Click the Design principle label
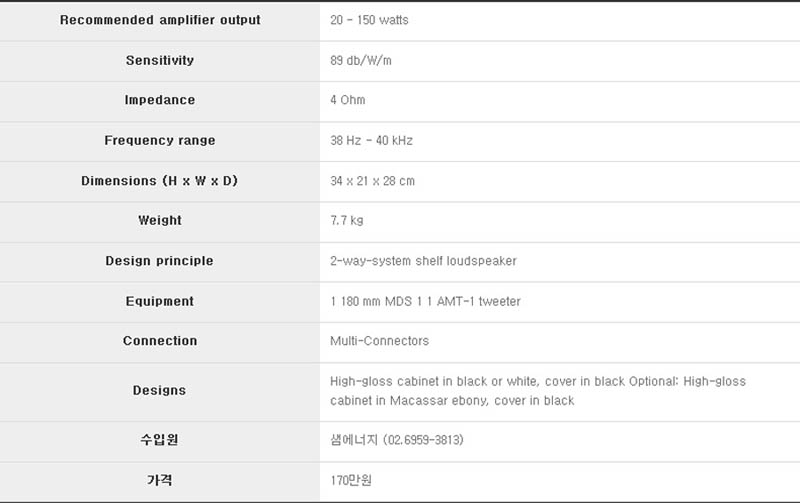 coord(160,261)
